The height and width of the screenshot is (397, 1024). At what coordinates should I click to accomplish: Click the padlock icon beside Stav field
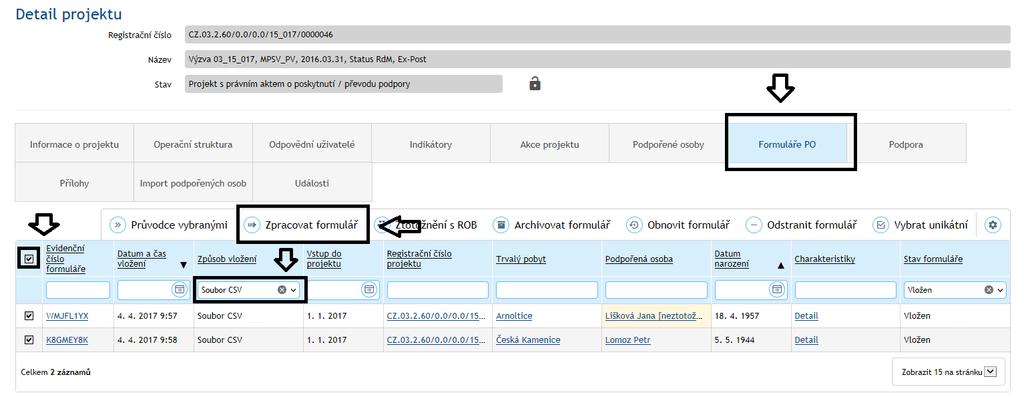pos(535,84)
